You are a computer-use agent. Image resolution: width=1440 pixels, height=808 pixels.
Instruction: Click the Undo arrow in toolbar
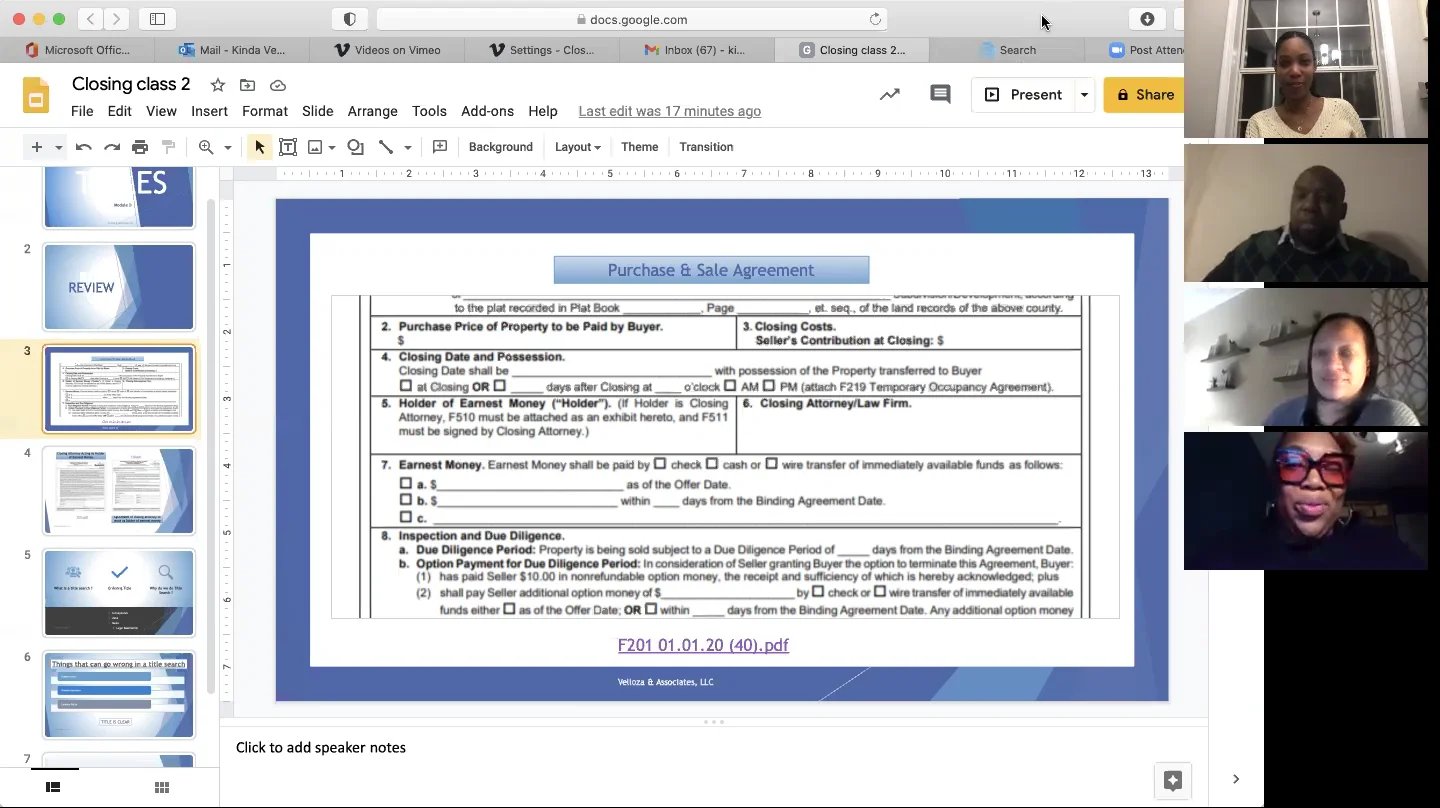84,147
